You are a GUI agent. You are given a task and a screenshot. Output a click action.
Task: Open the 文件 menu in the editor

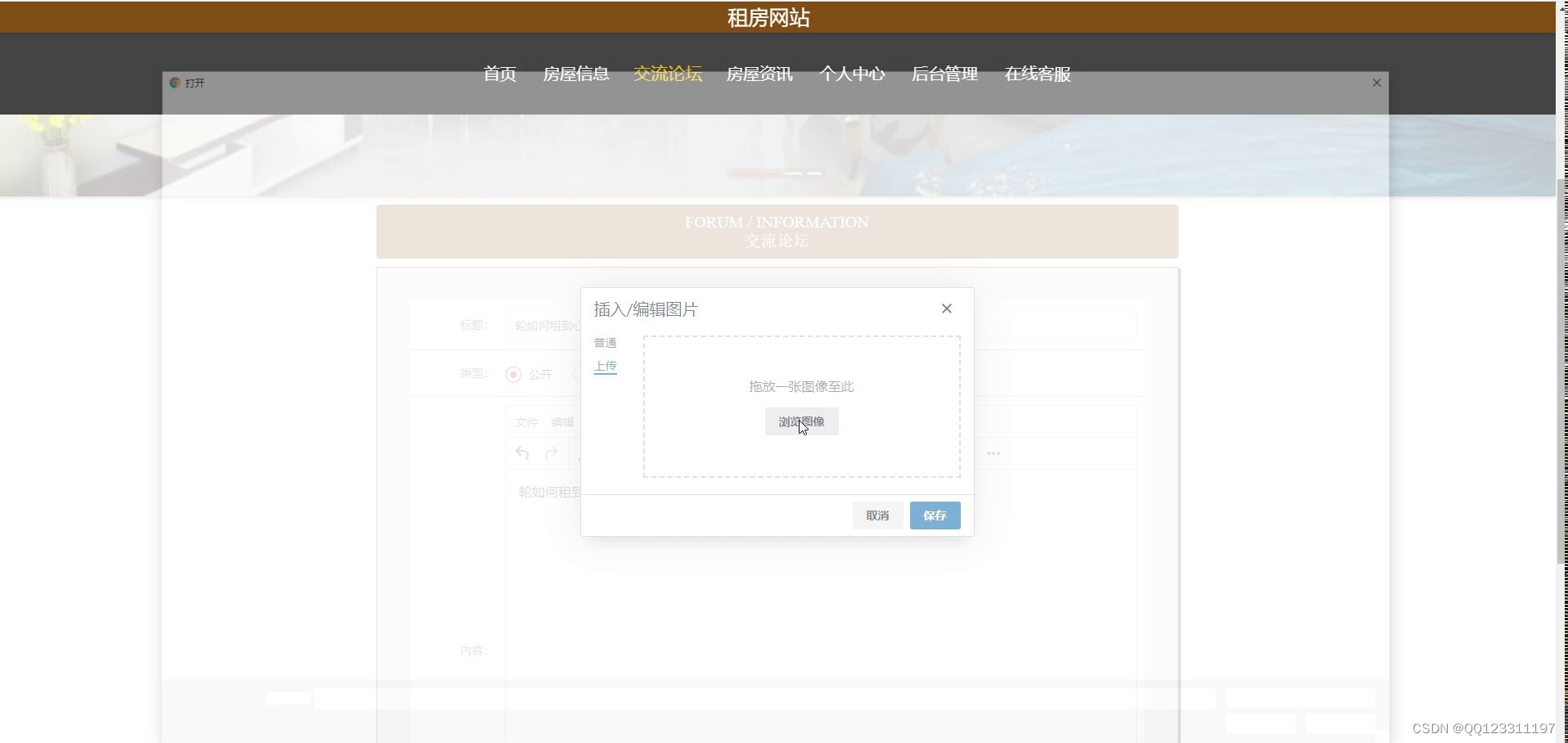pos(526,422)
